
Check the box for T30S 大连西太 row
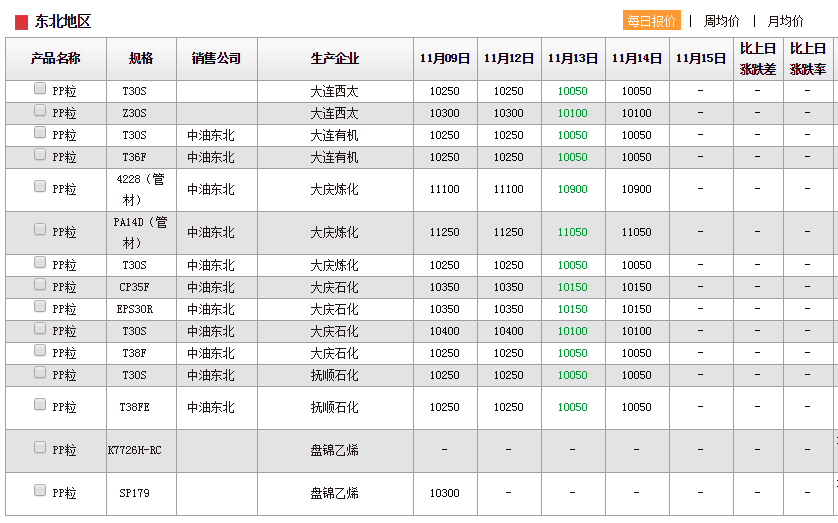point(40,89)
